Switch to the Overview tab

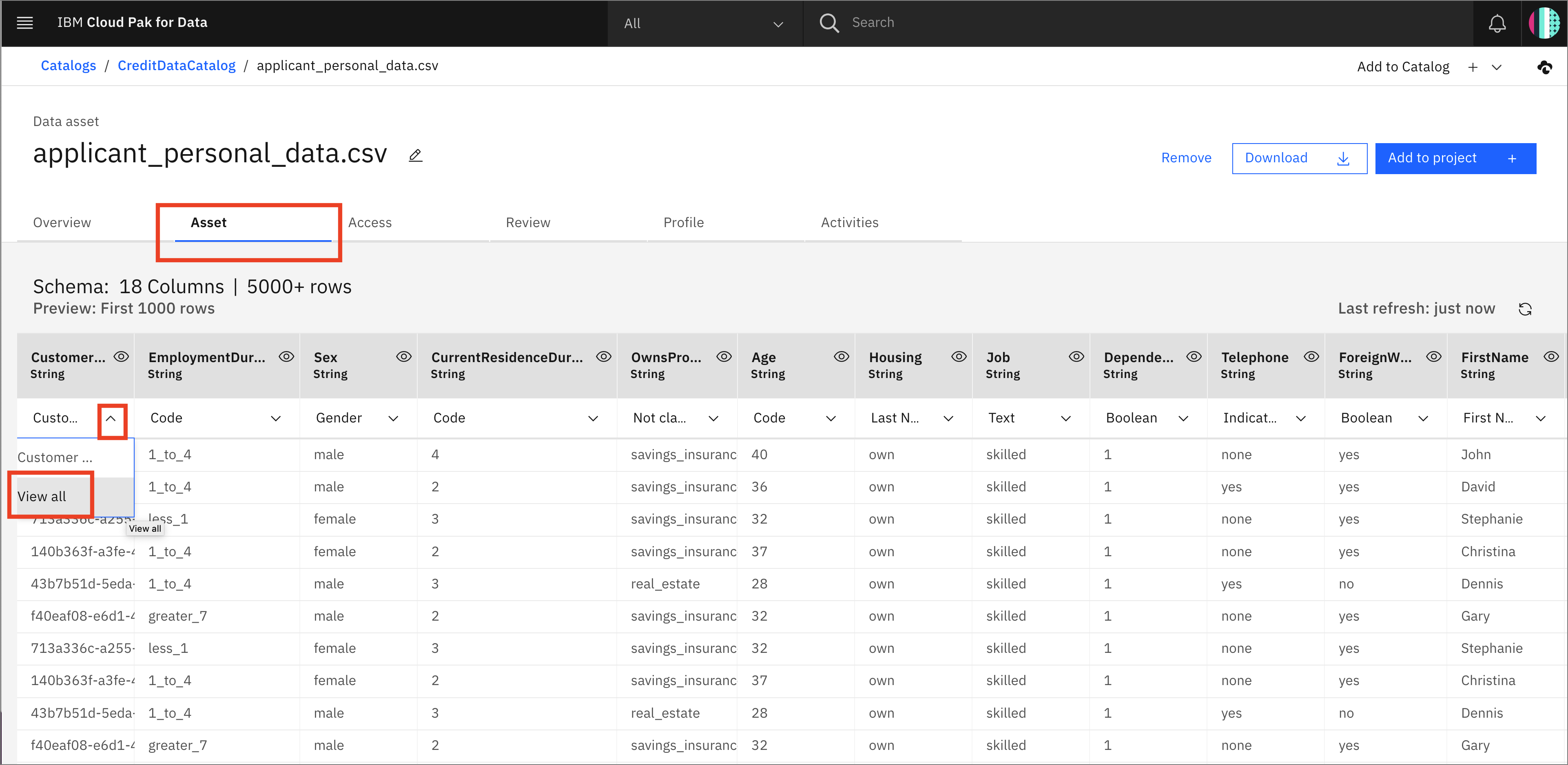[62, 222]
